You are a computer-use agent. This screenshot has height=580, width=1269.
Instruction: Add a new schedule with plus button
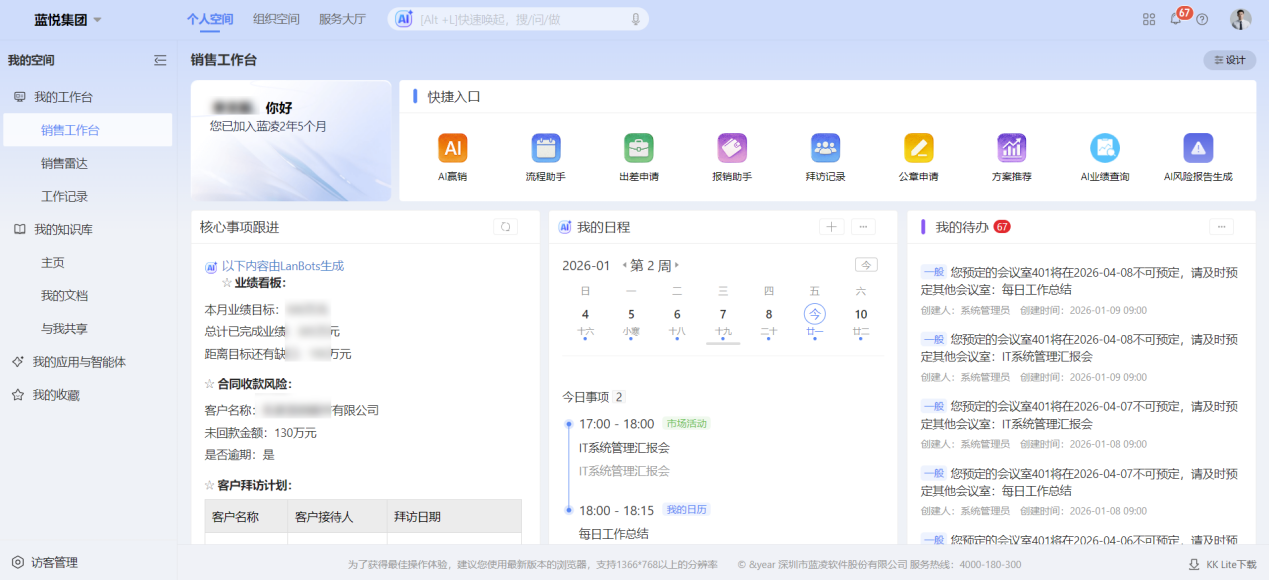tap(831, 227)
